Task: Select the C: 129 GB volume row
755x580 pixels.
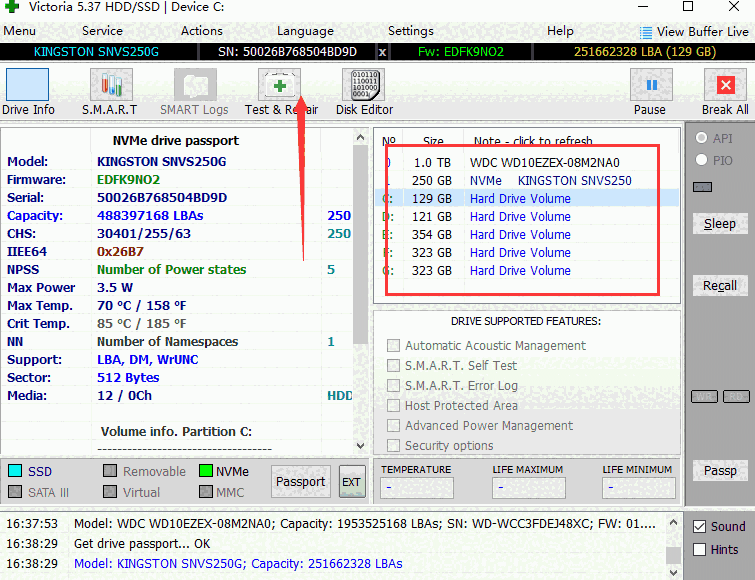Action: (x=527, y=198)
